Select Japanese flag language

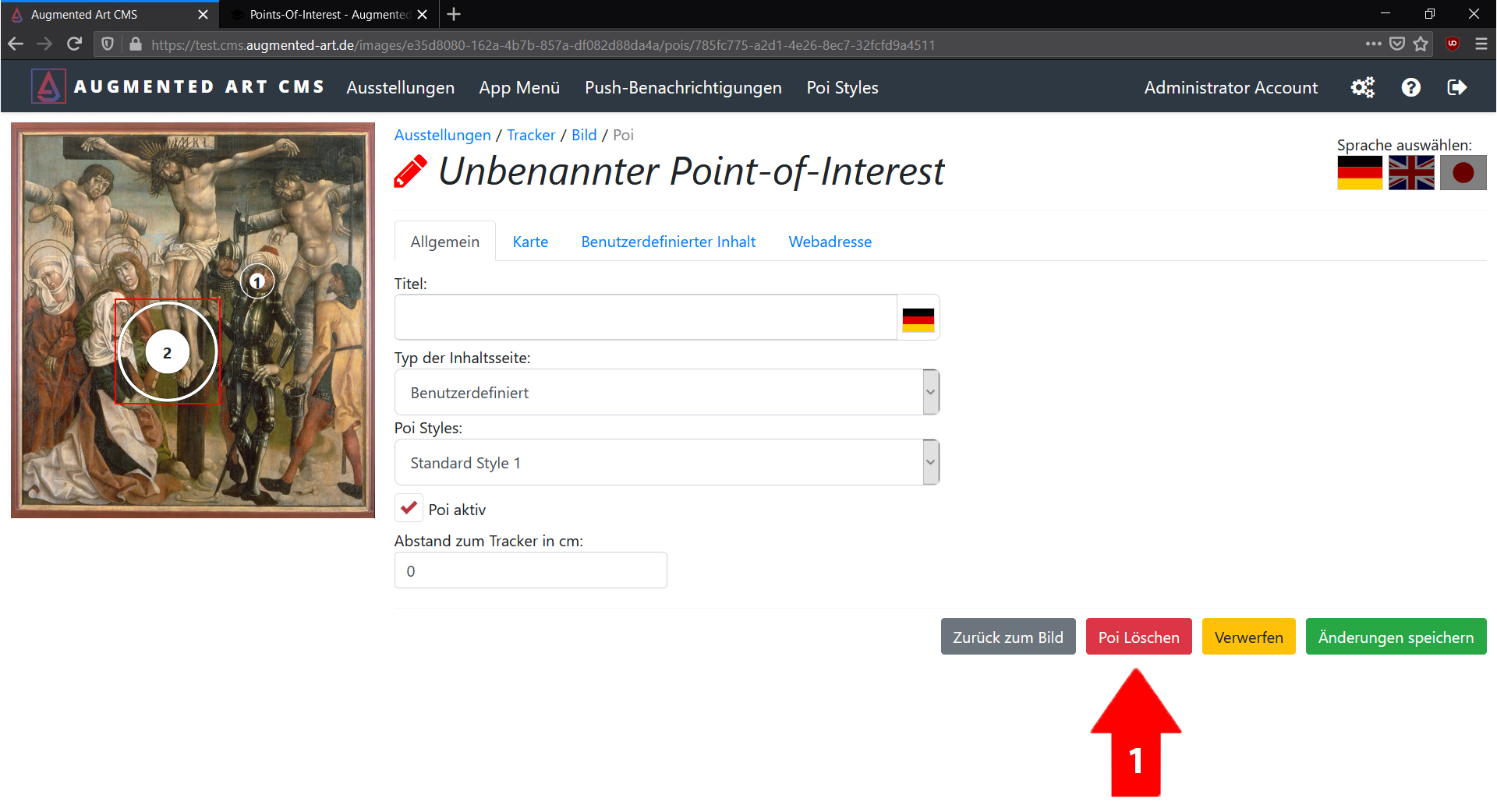[1463, 172]
